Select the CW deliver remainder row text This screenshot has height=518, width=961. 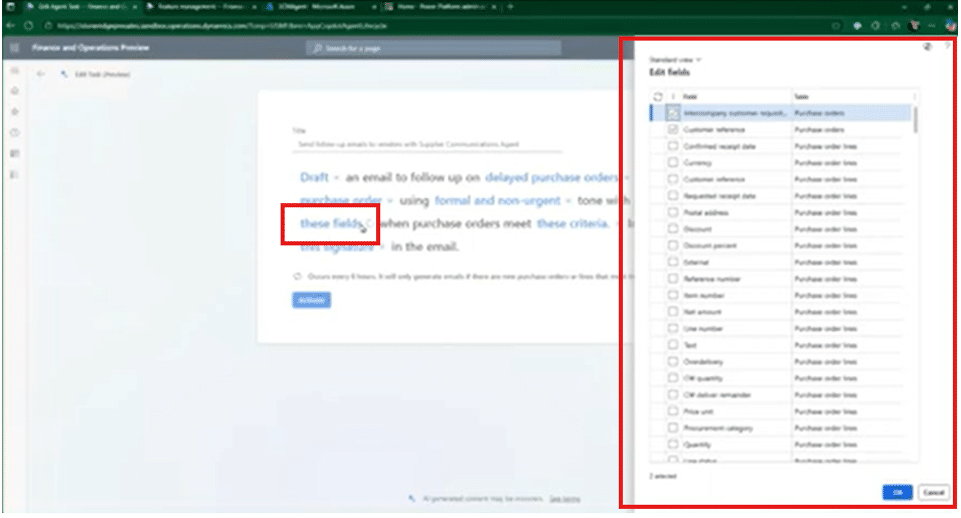coord(717,395)
